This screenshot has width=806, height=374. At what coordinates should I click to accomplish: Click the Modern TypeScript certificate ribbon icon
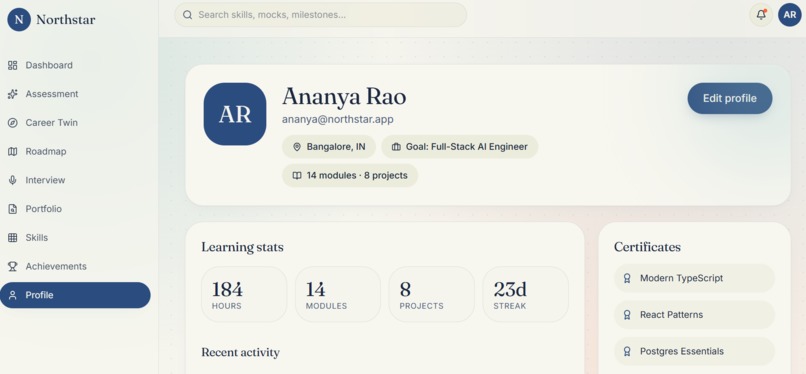click(627, 278)
